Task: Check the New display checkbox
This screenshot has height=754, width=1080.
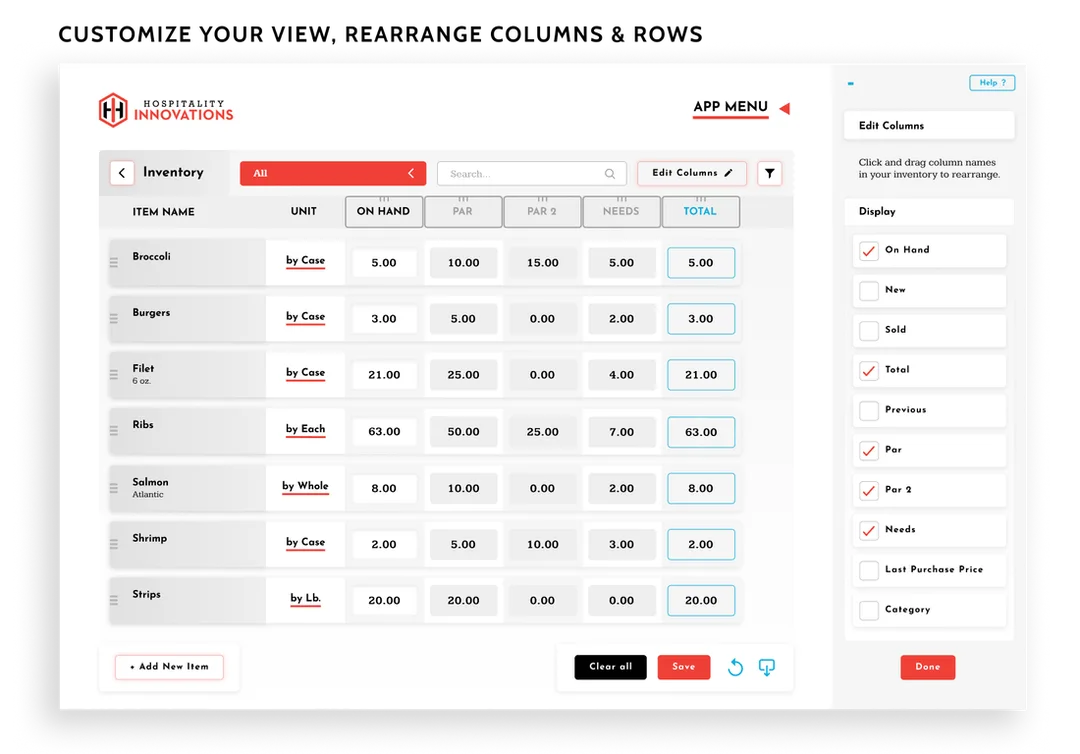Action: (x=869, y=291)
